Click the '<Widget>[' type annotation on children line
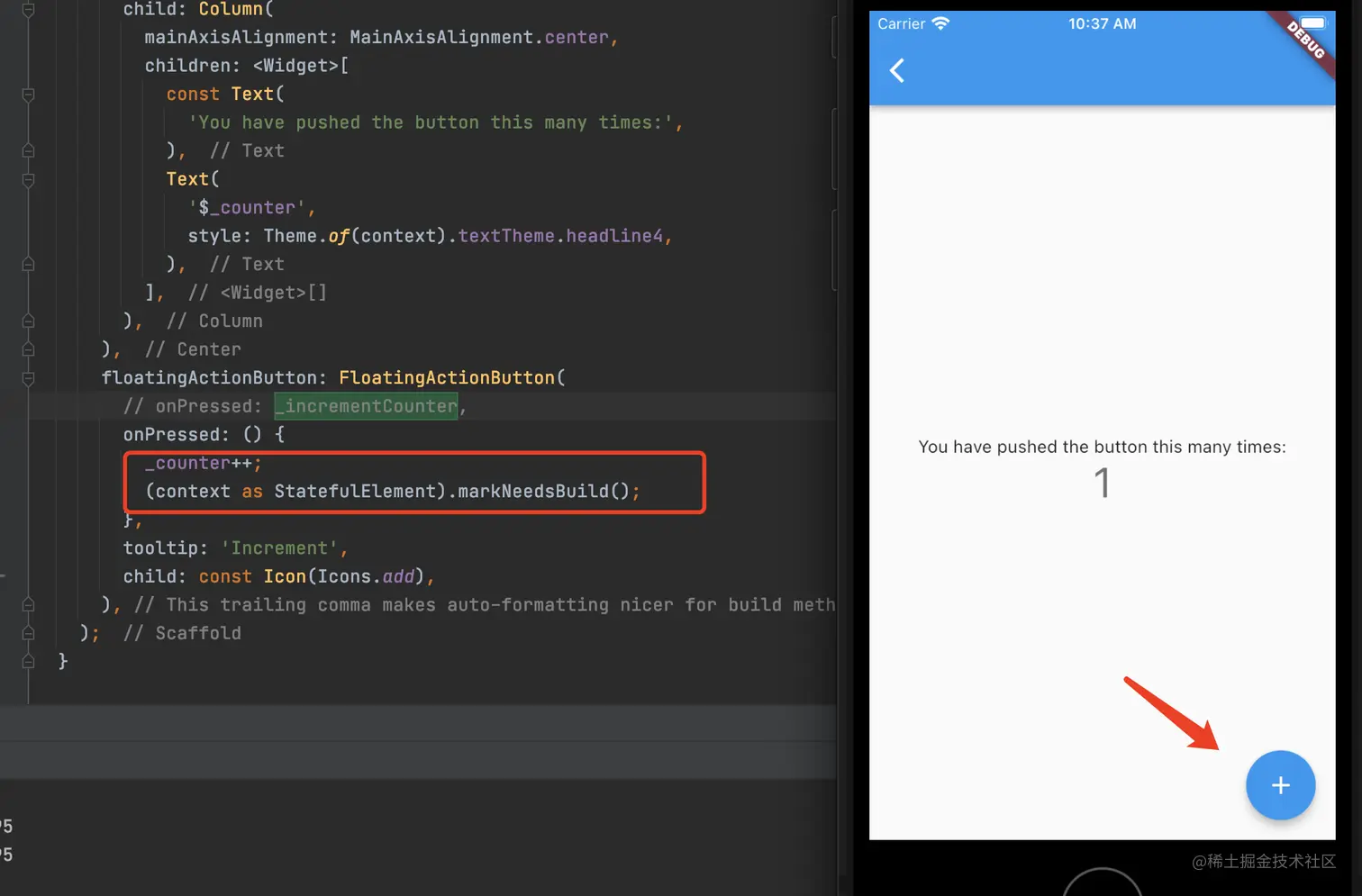 (x=301, y=66)
